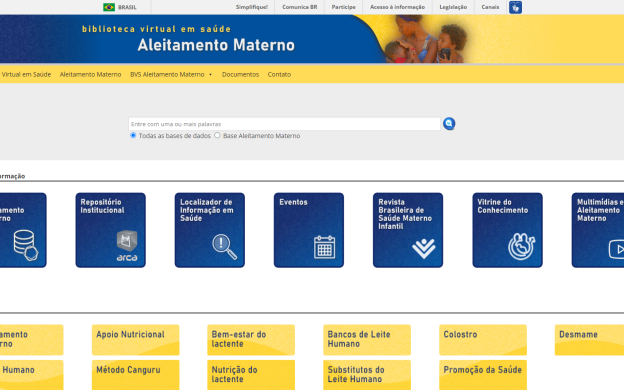This screenshot has width=624, height=390.
Task: Open the Colostro yellow topic tile
Action: point(483,339)
